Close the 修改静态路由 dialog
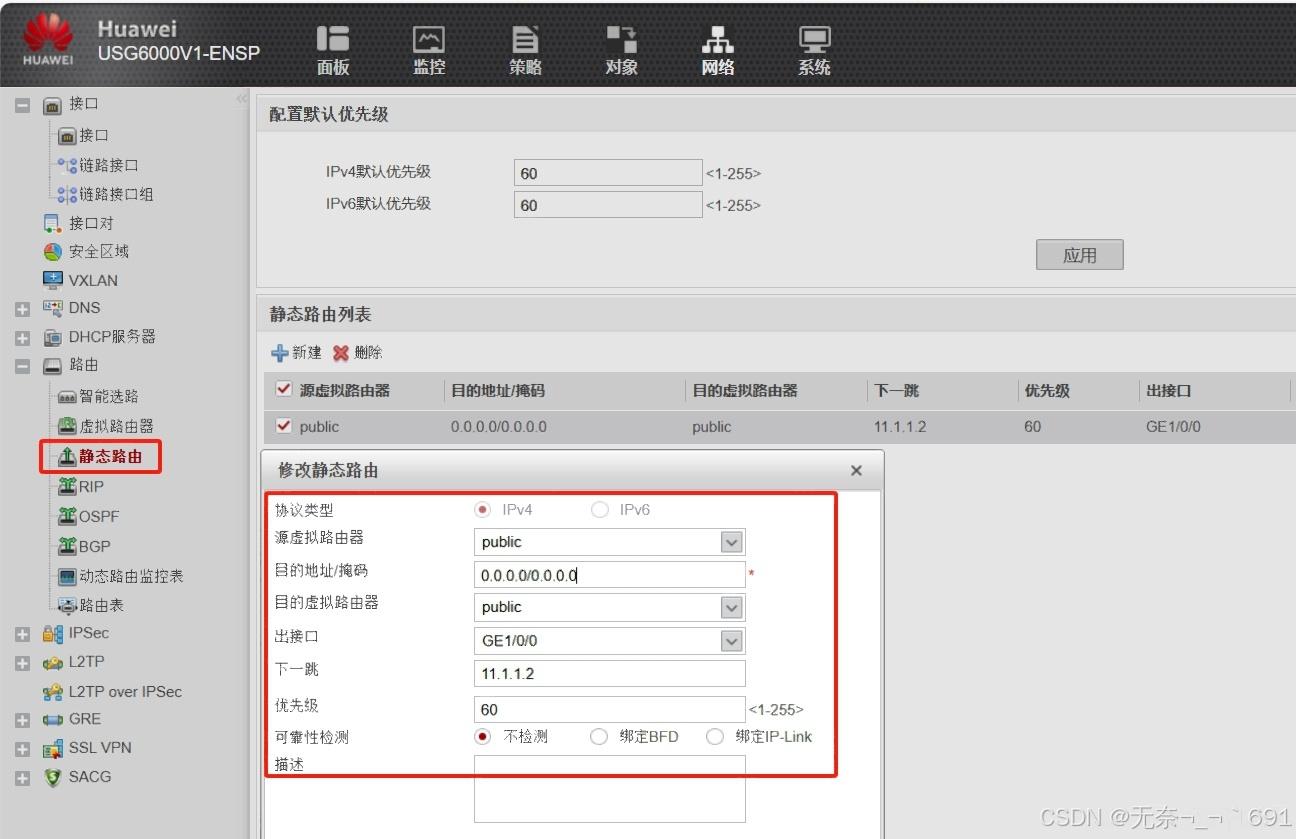Viewport: 1296px width, 839px height. click(x=855, y=470)
